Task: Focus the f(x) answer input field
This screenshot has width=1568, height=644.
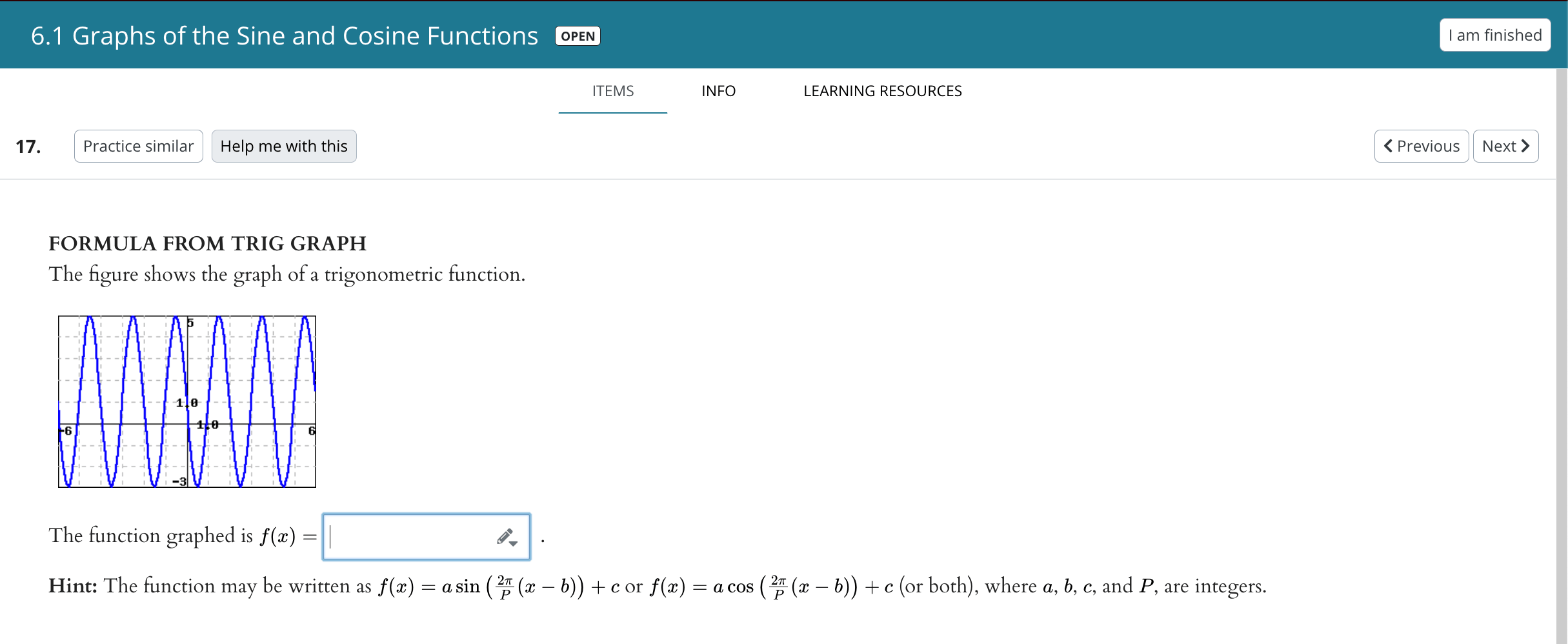Action: coord(427,537)
